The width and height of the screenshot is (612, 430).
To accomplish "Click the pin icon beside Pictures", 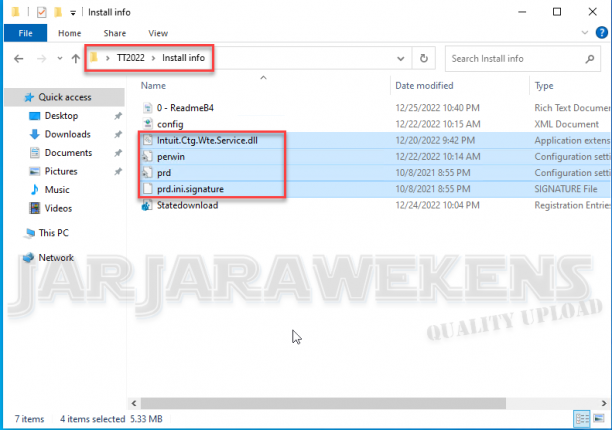I will [x=118, y=171].
